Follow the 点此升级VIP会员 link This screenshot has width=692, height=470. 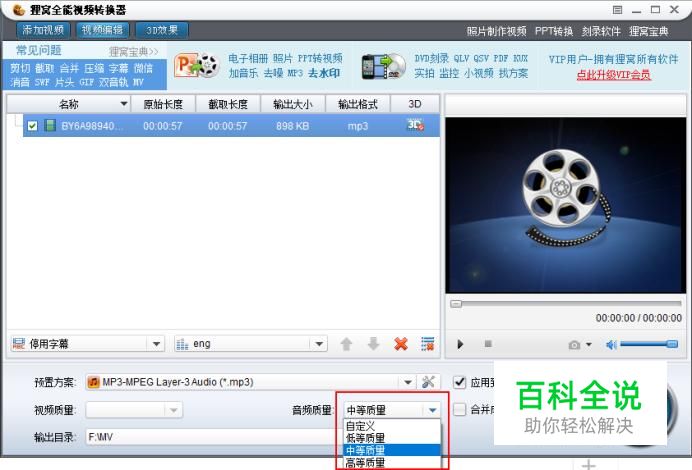coord(613,75)
